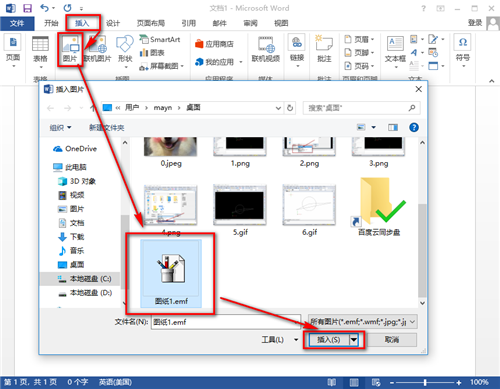Click the dialog back navigation arrow
This screenshot has width=500, height=389.
click(51, 108)
